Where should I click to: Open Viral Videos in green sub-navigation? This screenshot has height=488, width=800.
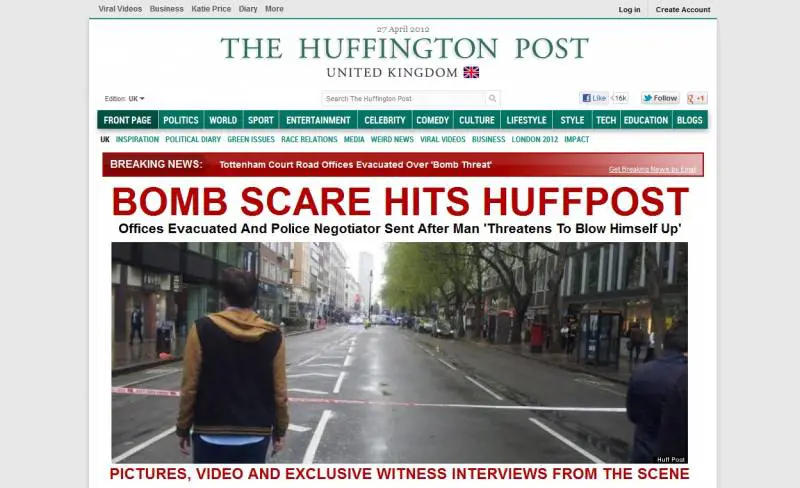click(442, 139)
